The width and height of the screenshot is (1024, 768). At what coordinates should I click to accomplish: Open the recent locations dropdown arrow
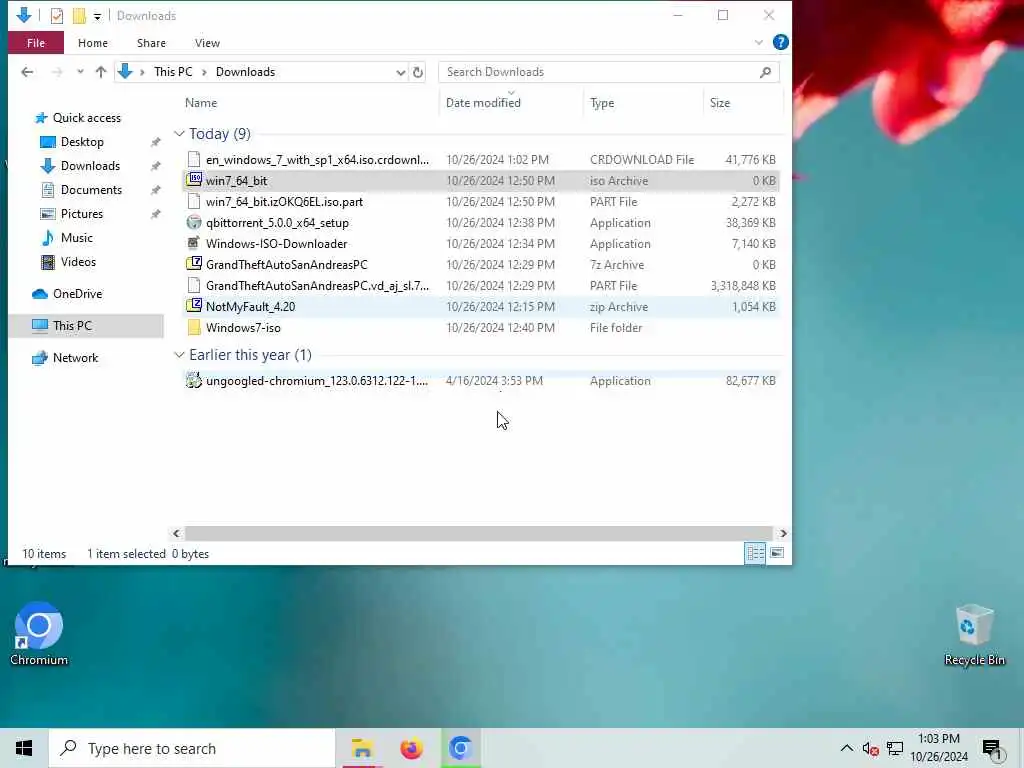tap(80, 72)
